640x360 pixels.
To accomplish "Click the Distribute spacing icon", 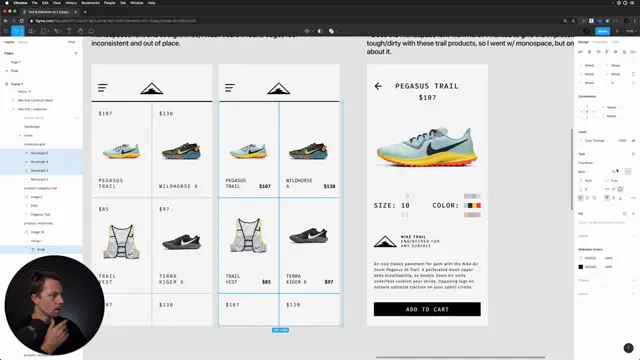I will point(633,52).
